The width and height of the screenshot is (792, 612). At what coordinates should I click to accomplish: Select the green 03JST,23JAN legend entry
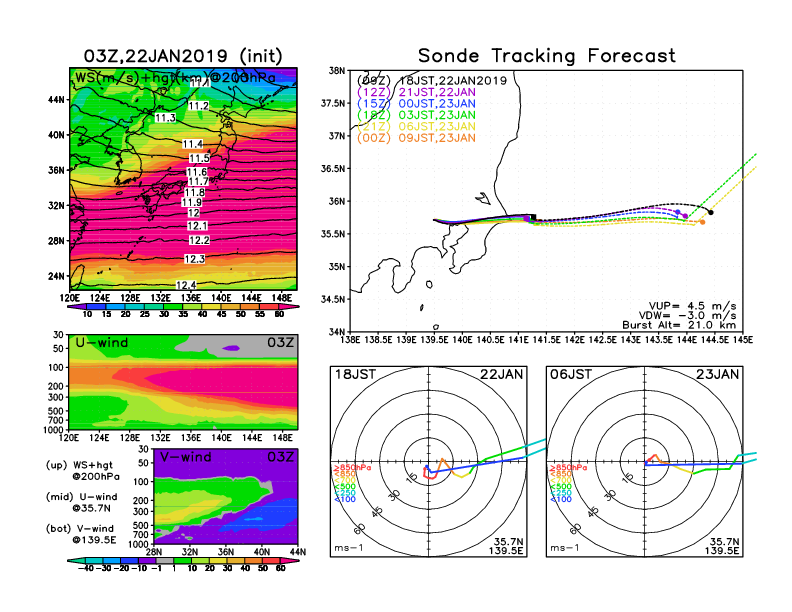[x=417, y=115]
